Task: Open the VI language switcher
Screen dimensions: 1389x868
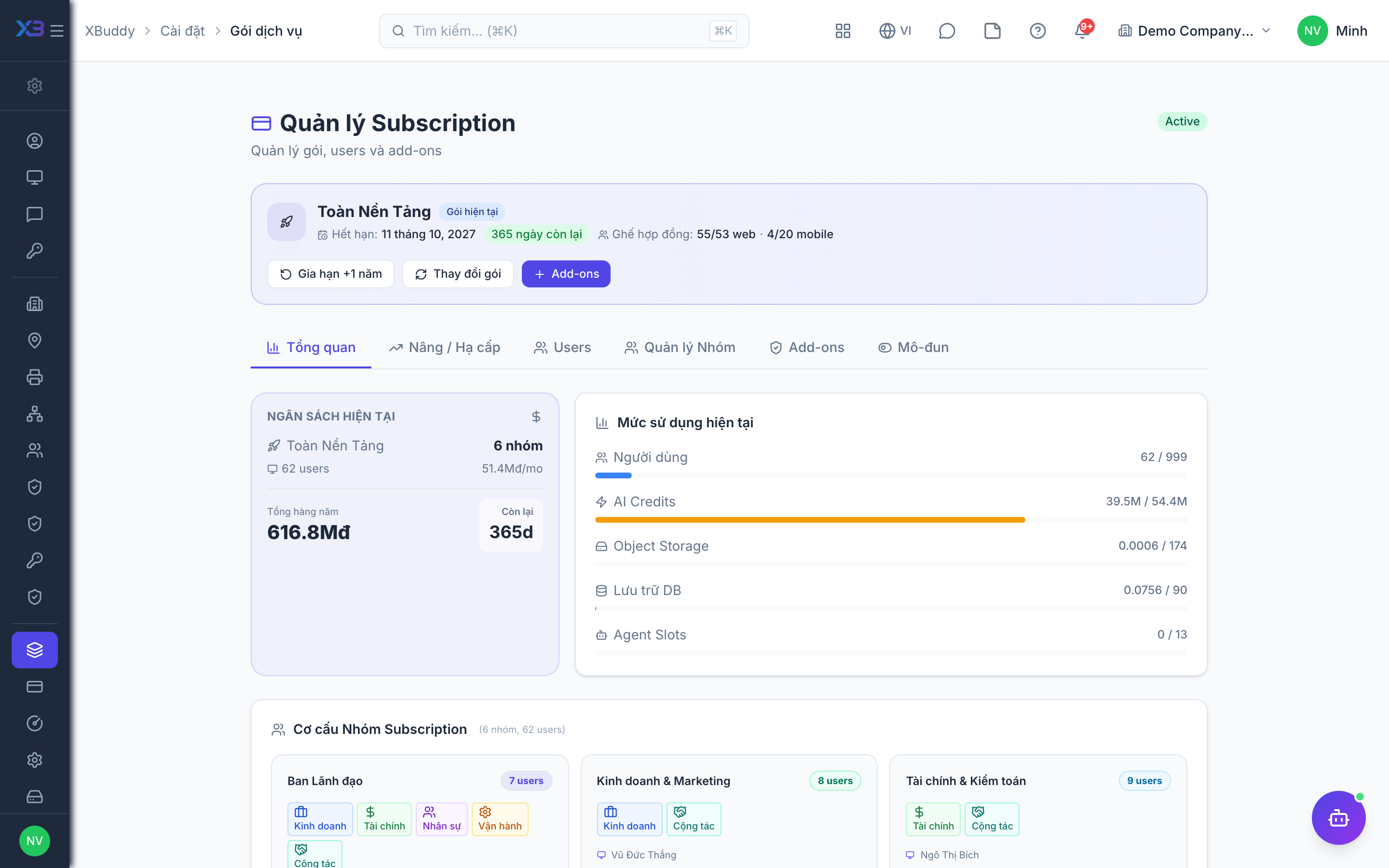Action: pyautogui.click(x=896, y=30)
